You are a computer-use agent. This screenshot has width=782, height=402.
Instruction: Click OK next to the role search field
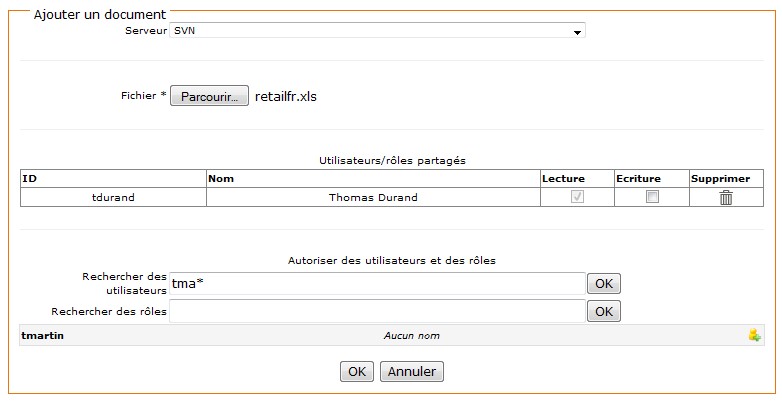603,312
